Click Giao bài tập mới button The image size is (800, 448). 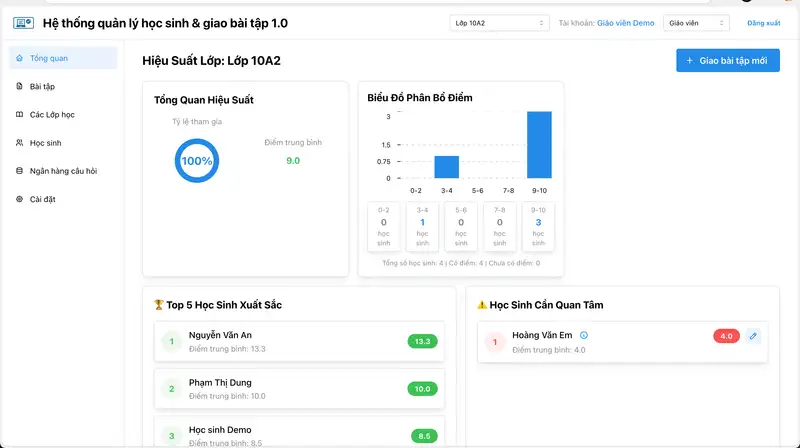(x=728, y=61)
